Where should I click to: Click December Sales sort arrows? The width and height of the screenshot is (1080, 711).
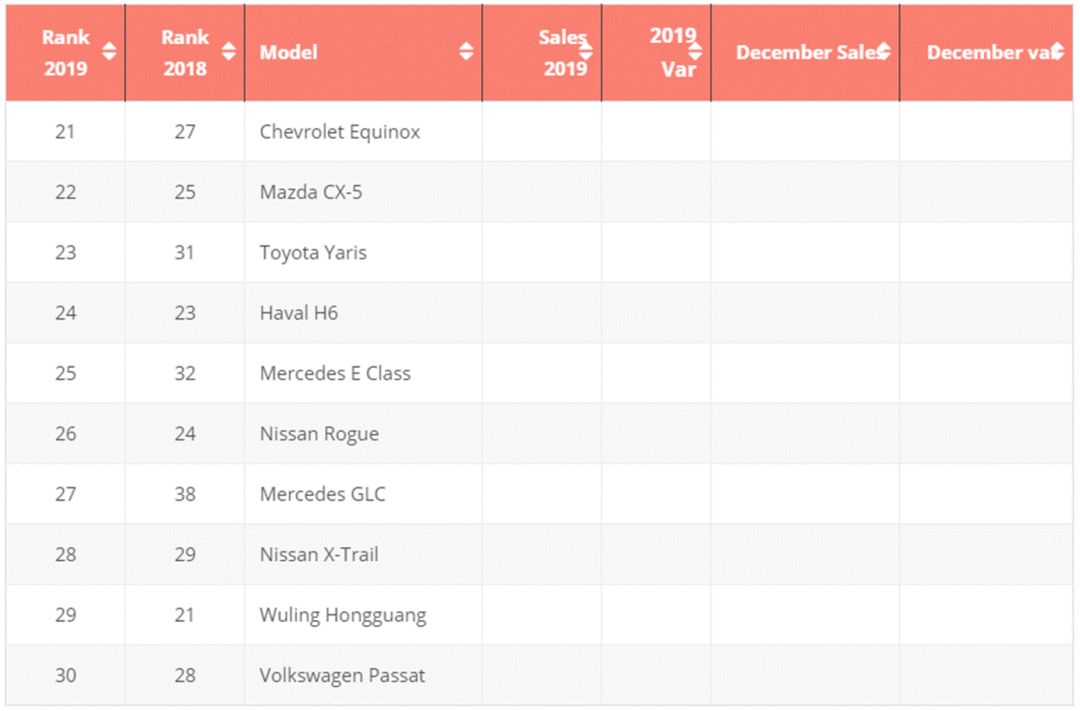[x=884, y=52]
